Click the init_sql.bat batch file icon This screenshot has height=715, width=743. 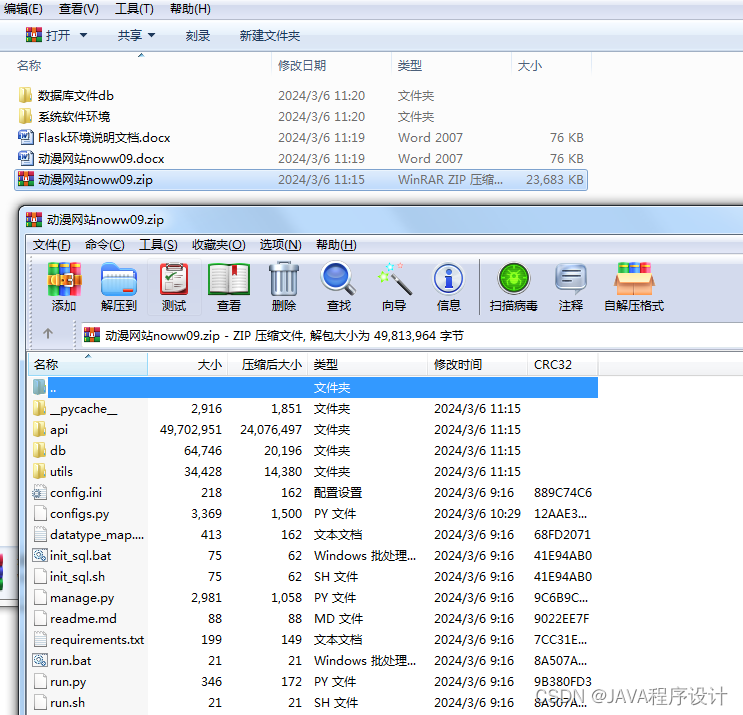[40, 555]
